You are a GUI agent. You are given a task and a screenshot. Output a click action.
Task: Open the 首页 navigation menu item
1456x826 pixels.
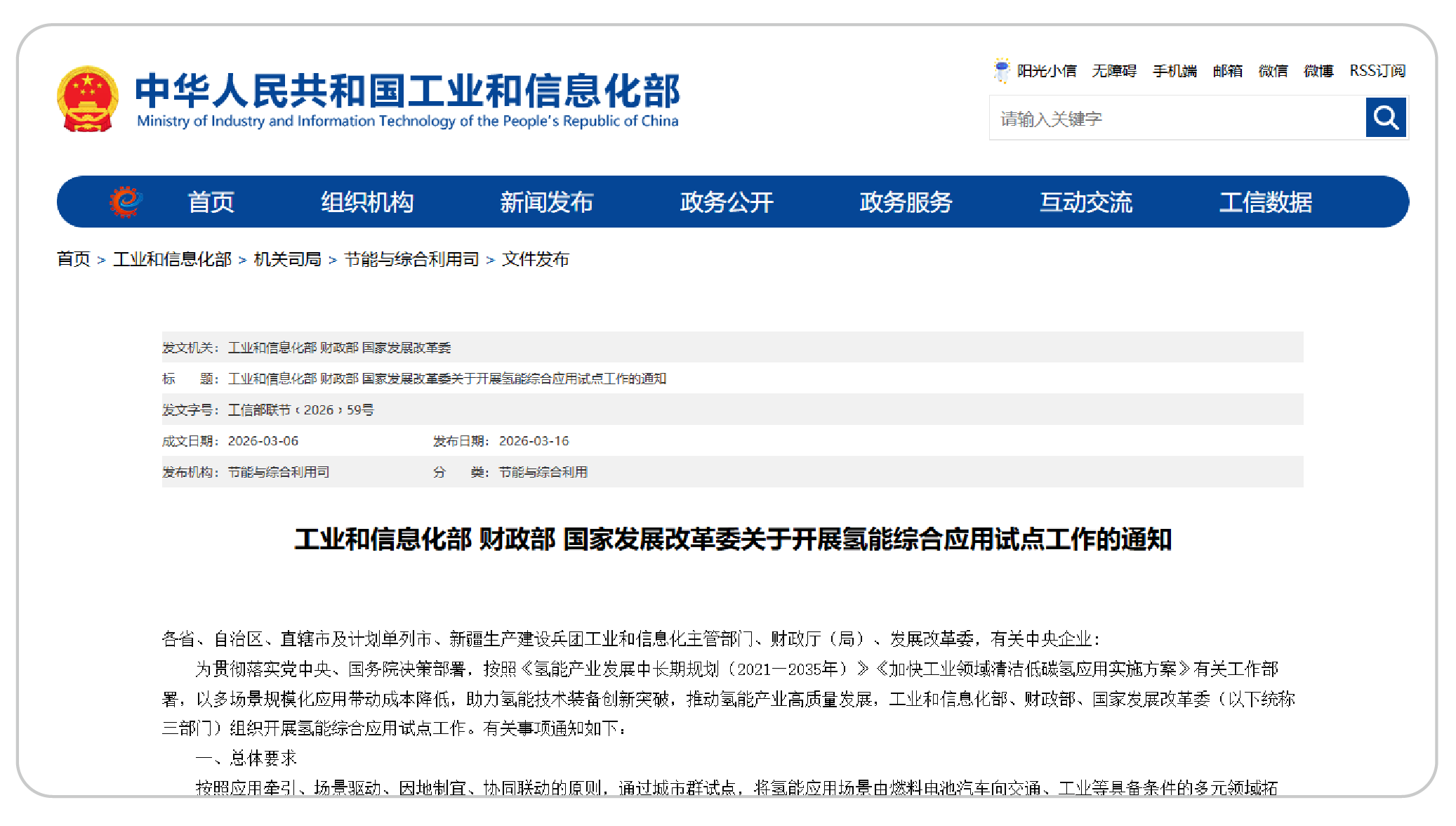(x=211, y=202)
